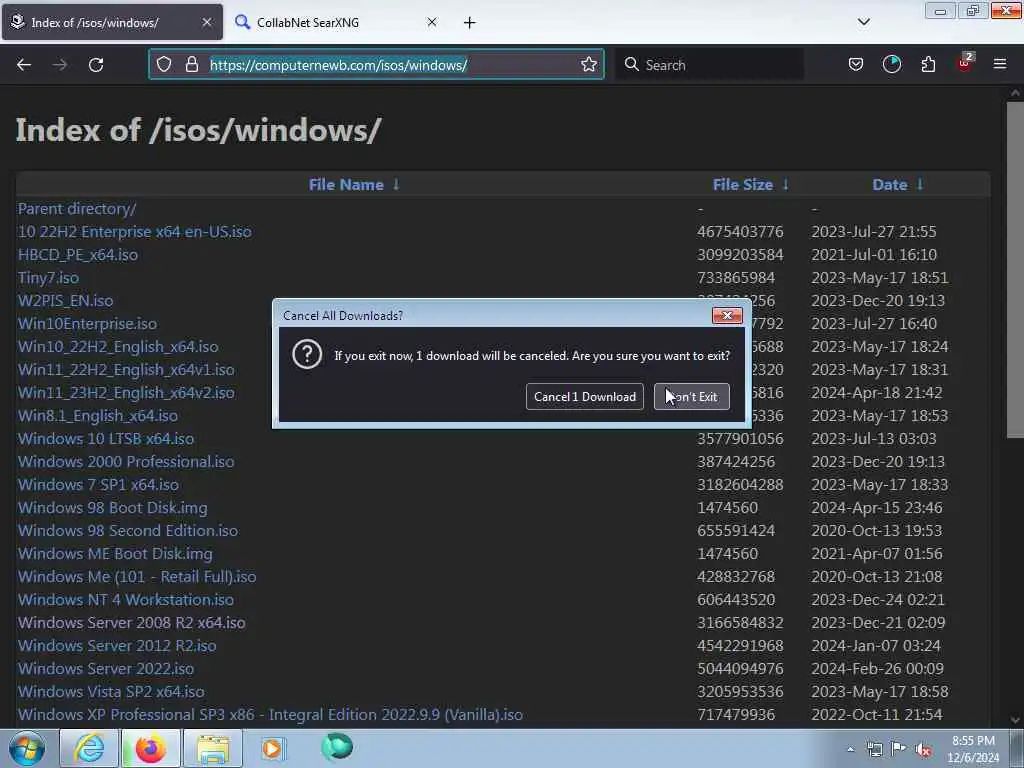Screen dimensions: 1024x768
Task: Open the media player taskbar icon
Action: 273,748
